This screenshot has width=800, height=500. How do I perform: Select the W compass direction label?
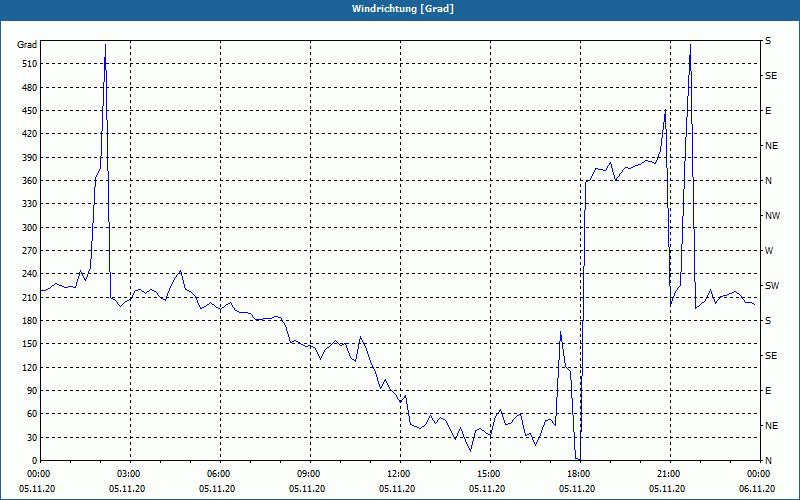769,251
